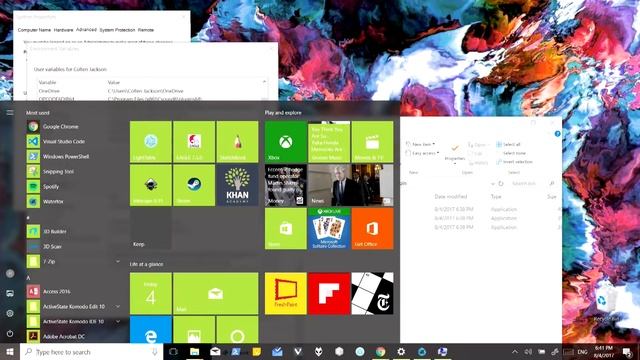This screenshot has height=360, width=640.
Task: Click Type here to search box
Action: 91,351
